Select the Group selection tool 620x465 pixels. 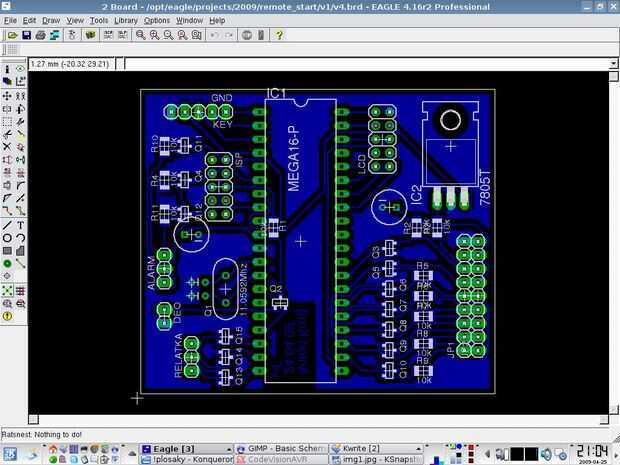coord(7,122)
